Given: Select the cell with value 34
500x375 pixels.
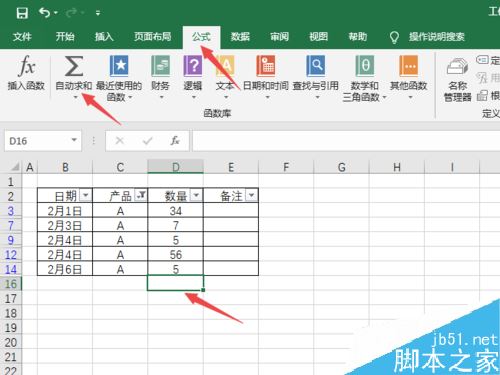Looking at the screenshot, I should (x=176, y=211).
